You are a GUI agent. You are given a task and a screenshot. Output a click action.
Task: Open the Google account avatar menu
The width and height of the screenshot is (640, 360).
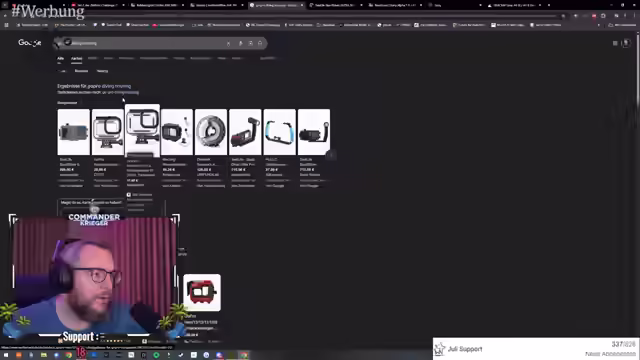(x=626, y=43)
